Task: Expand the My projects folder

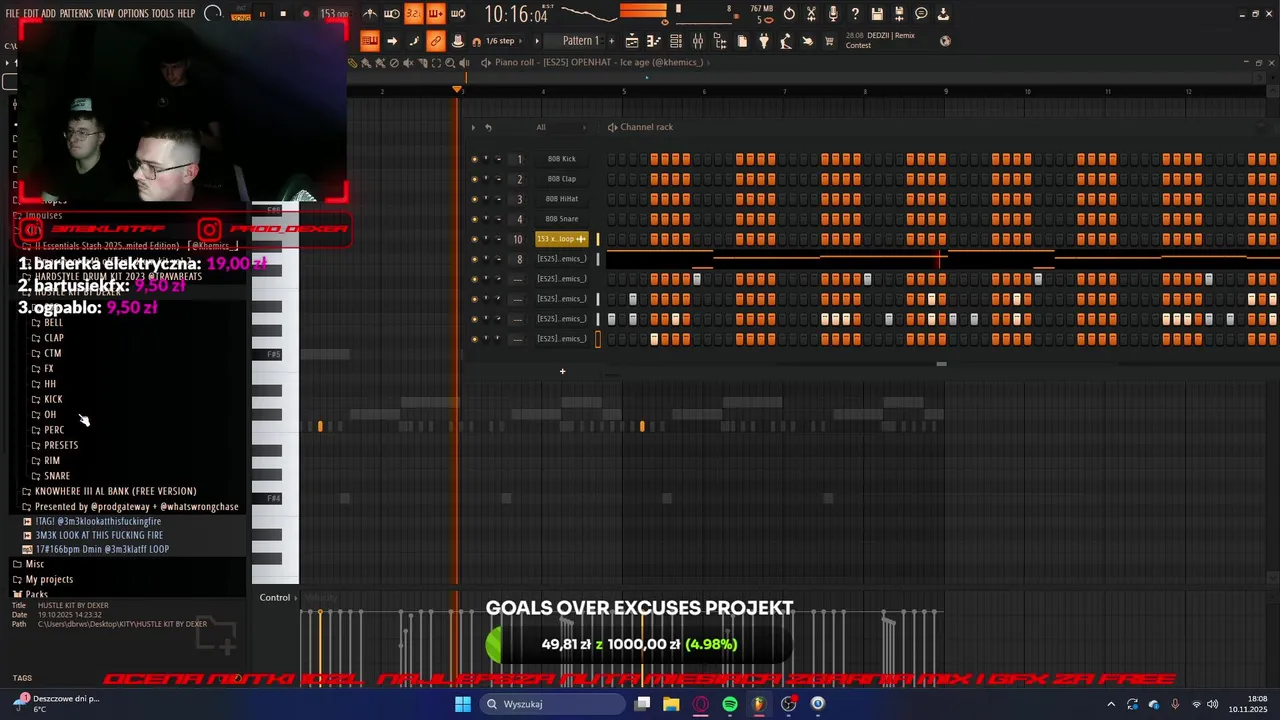Action: click(49, 579)
